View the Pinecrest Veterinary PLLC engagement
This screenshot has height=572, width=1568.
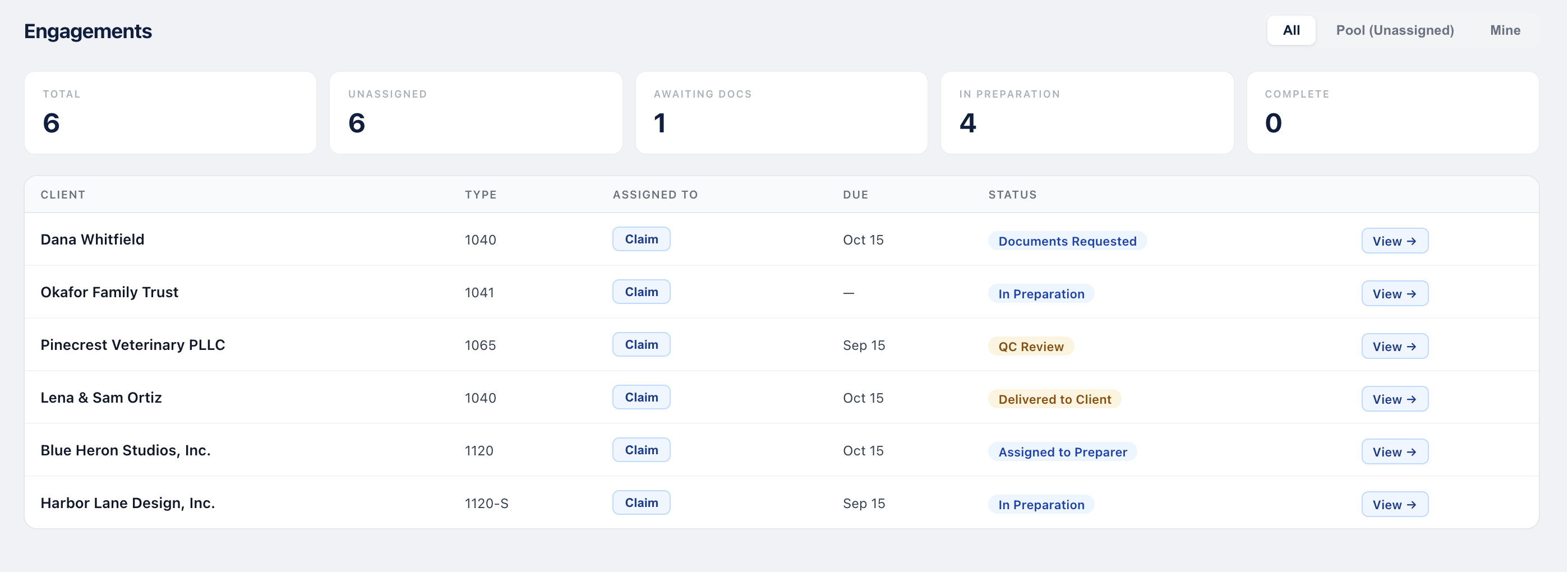coord(1395,346)
